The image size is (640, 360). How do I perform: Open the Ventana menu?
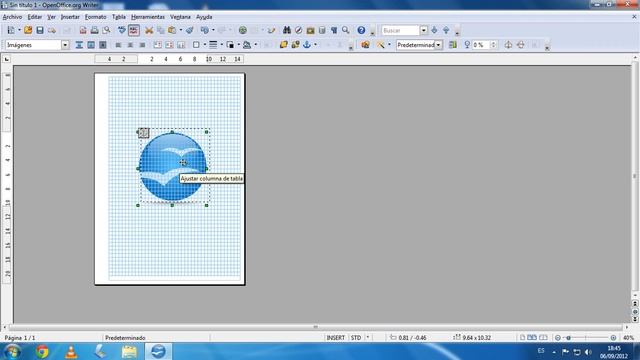180,17
